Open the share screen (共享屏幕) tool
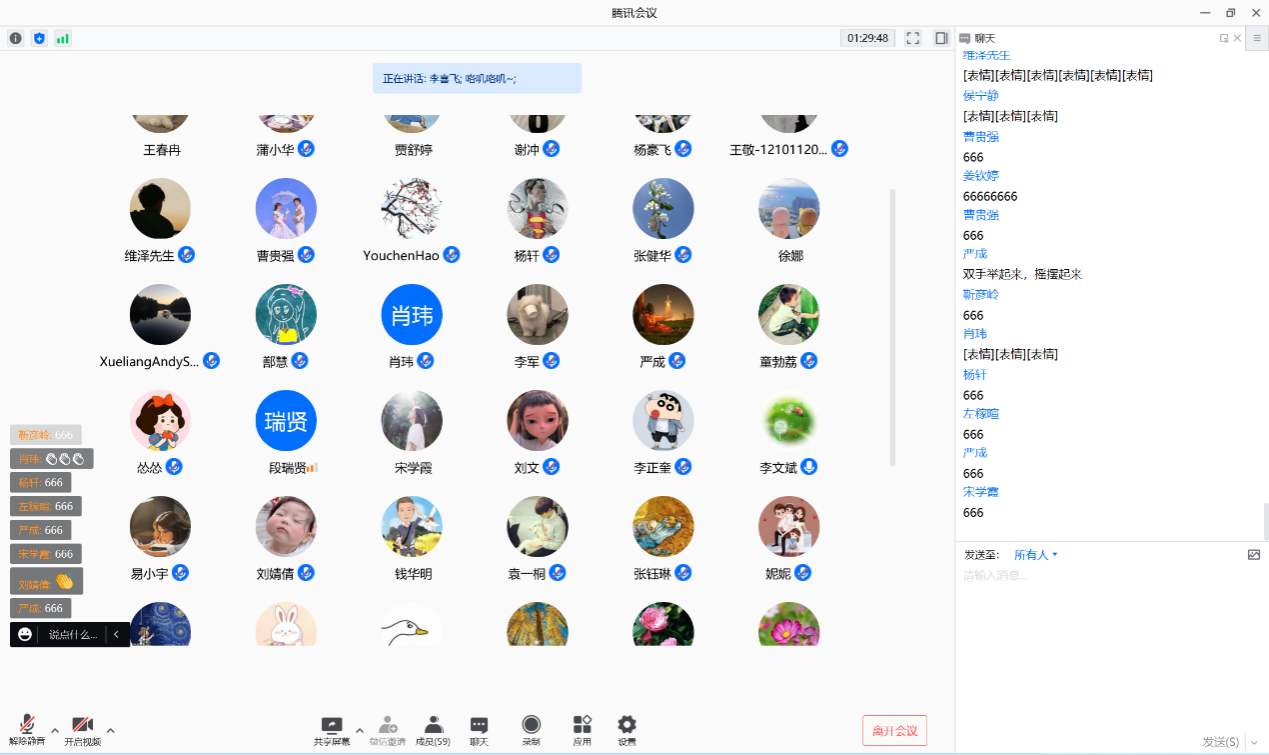The image size is (1269, 755). 332,729
